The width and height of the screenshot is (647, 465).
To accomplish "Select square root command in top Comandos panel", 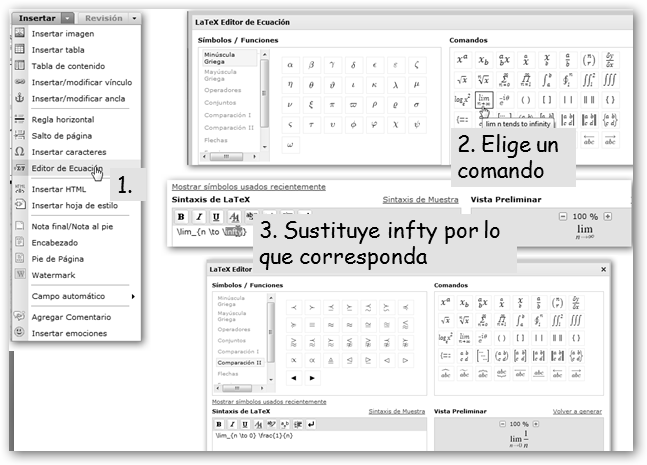I will (461, 80).
